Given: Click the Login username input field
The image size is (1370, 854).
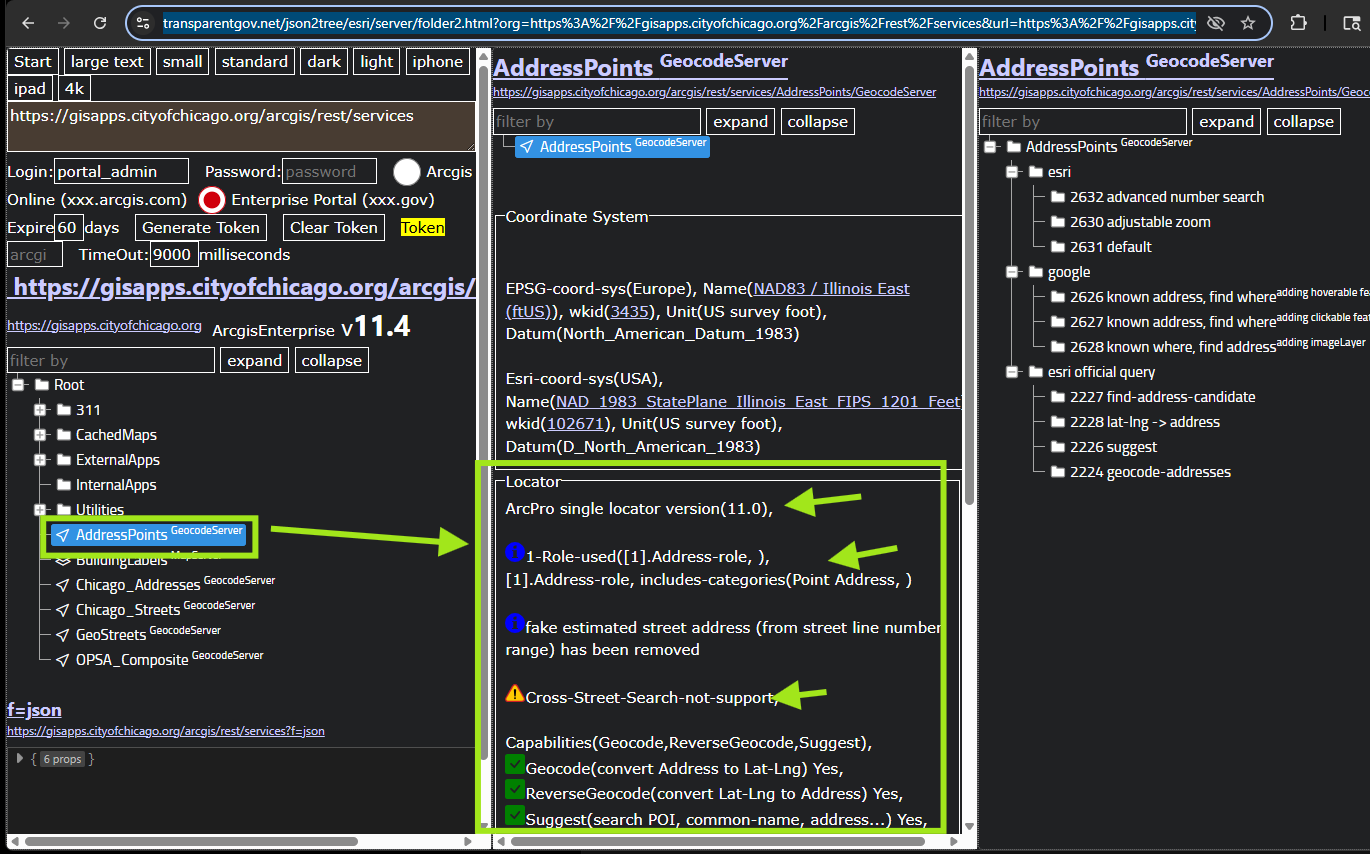Looking at the screenshot, I should coord(121,172).
